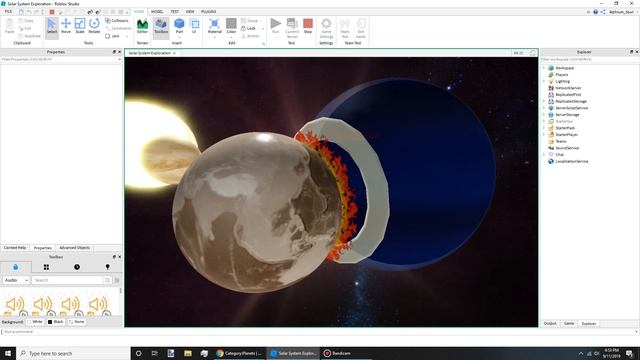
Task: Open the Windows Start menu
Action: (8, 353)
